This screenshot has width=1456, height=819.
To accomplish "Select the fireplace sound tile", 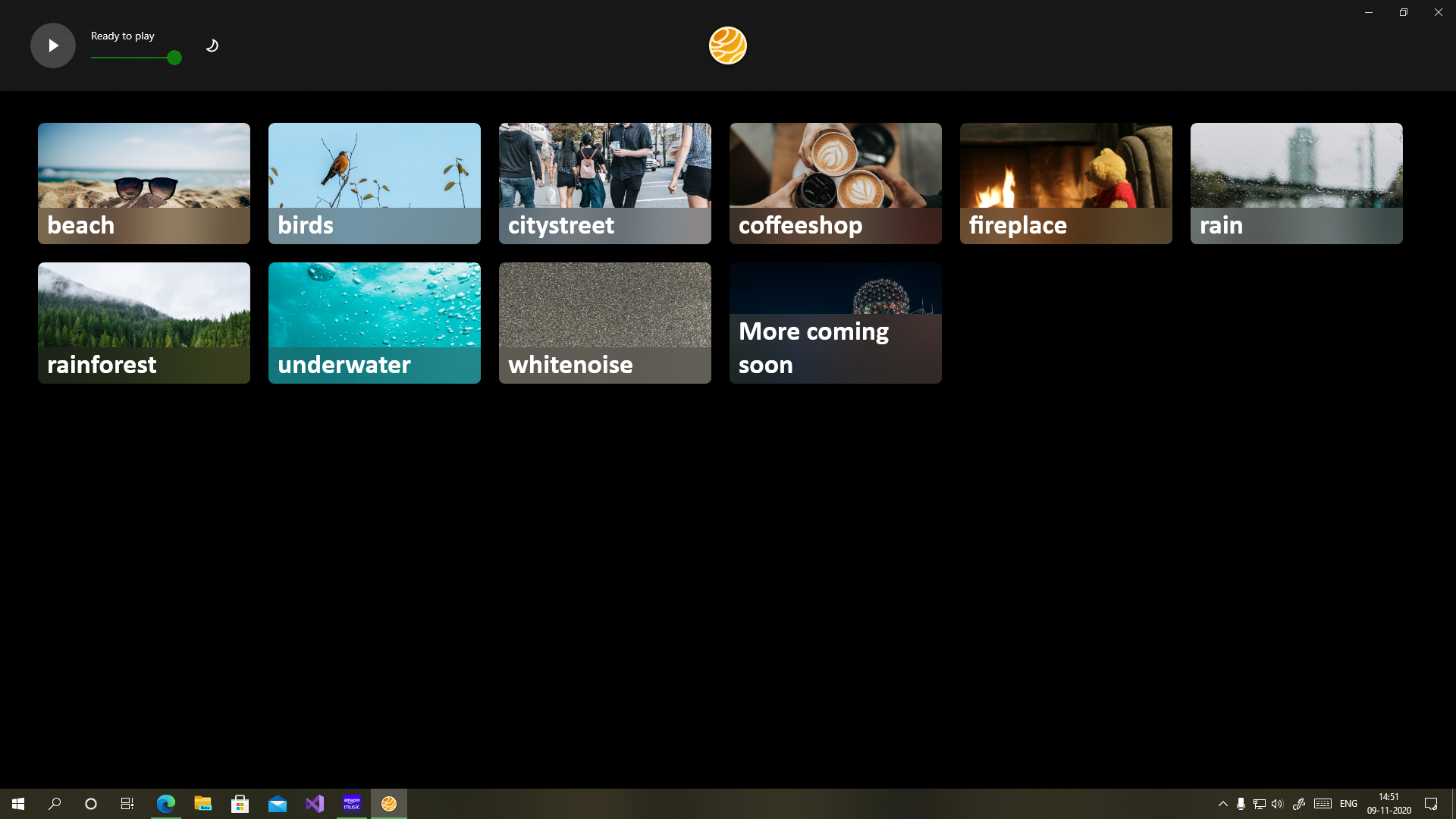I will coord(1066,183).
